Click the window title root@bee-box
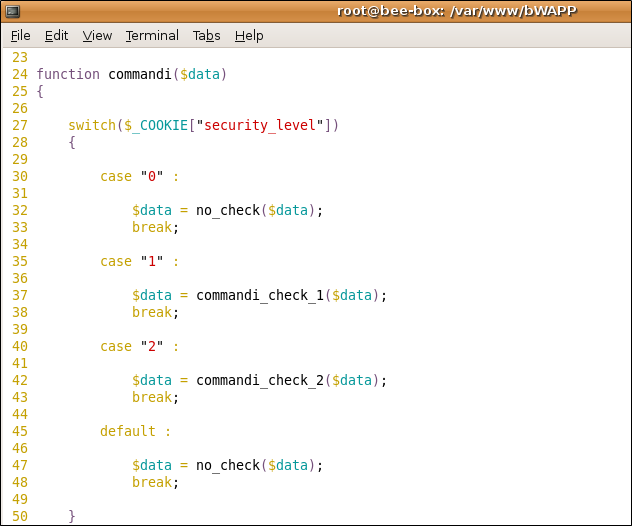632x526 pixels. [457, 11]
